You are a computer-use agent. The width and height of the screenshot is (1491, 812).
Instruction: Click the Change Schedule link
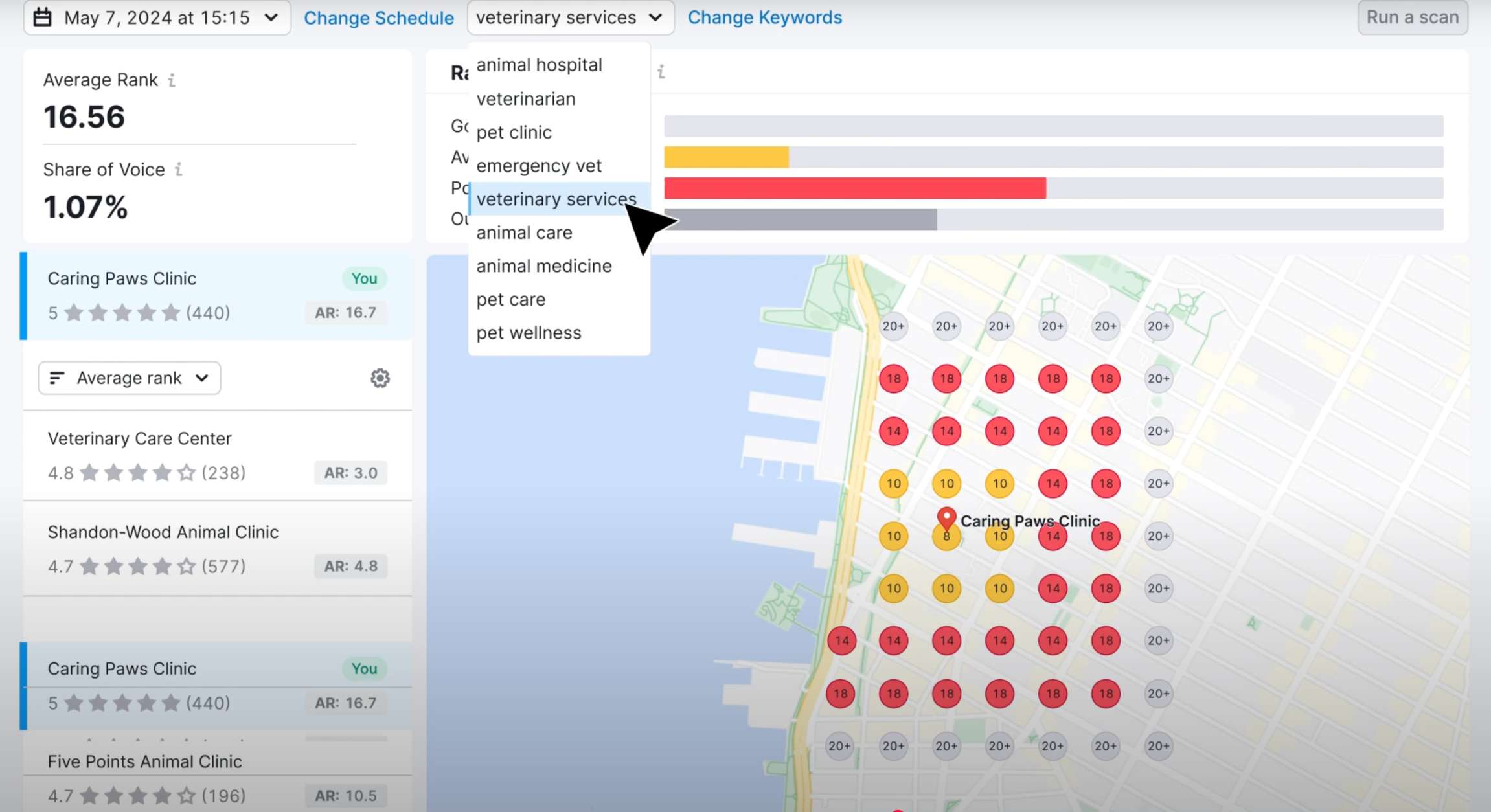click(379, 17)
